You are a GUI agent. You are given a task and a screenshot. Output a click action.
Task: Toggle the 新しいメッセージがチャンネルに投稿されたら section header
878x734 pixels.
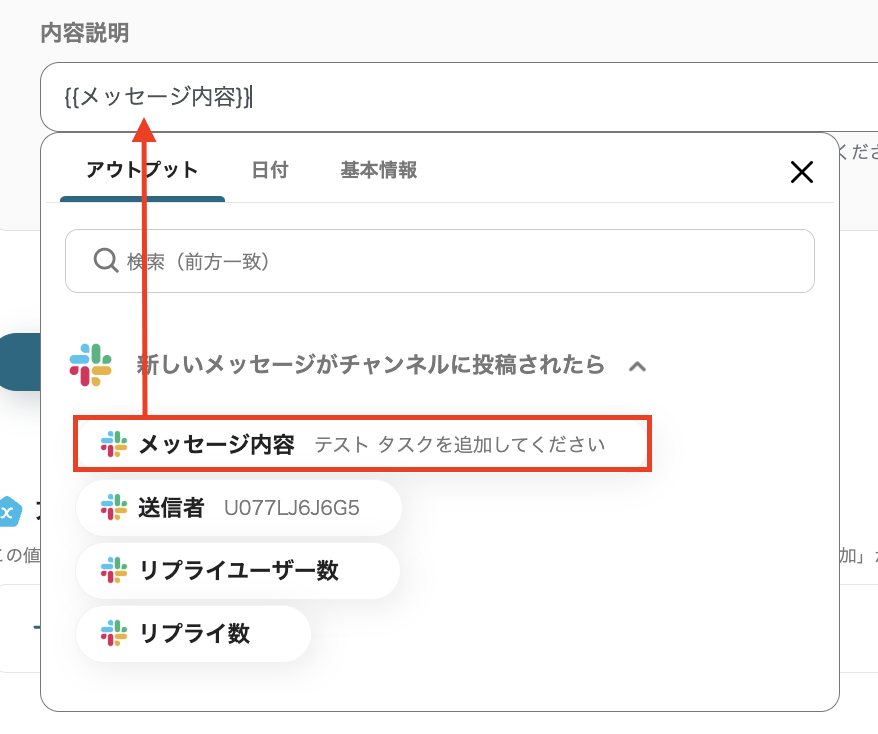[370, 365]
